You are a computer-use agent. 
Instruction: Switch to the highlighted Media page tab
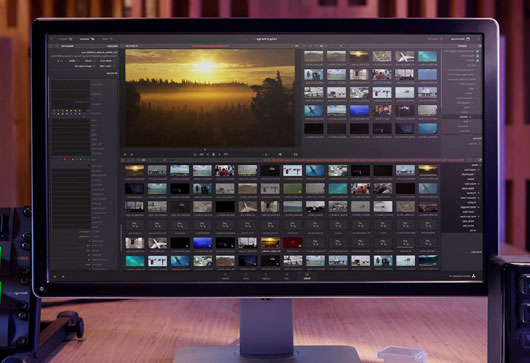tap(307, 276)
